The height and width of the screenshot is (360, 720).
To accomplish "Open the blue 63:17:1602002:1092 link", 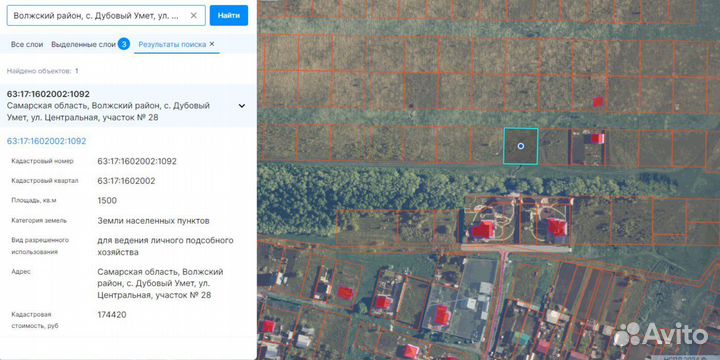I will pyautogui.click(x=46, y=141).
